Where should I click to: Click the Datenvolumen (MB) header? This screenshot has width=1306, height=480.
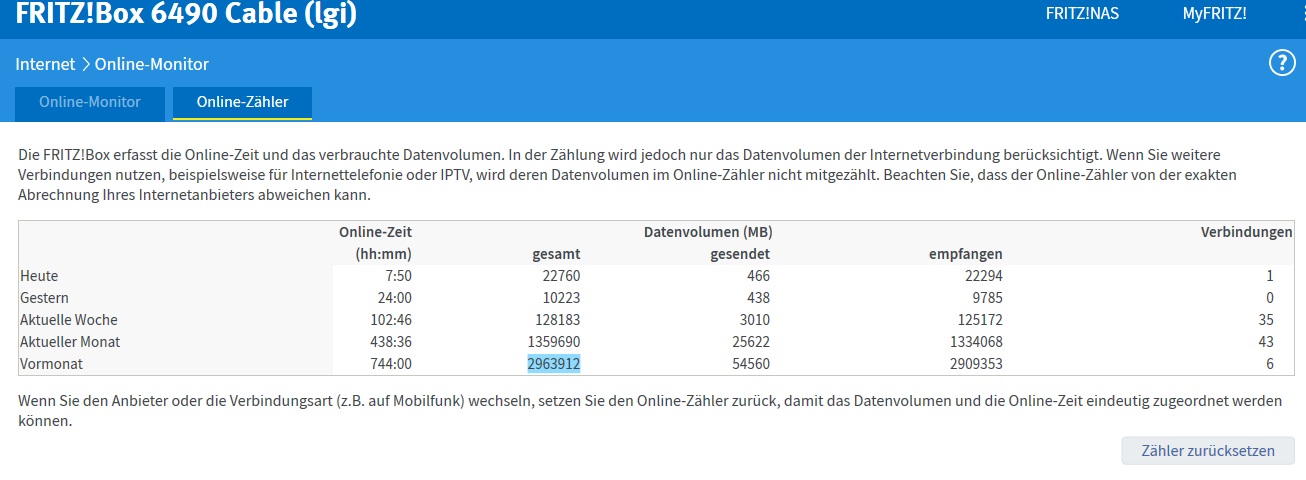707,232
